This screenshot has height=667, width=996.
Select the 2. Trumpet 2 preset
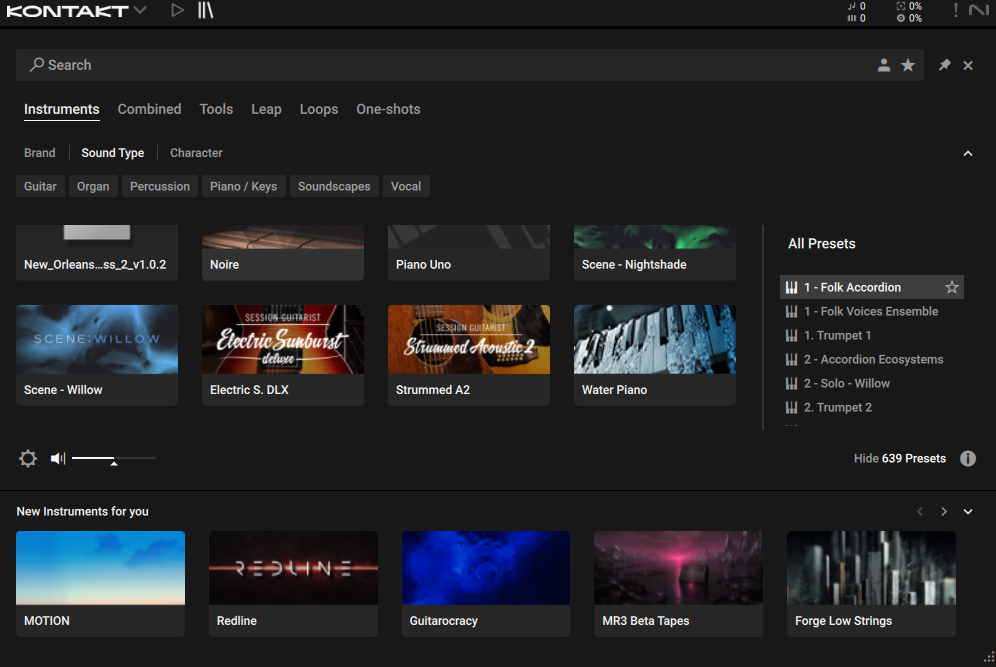pos(872,408)
